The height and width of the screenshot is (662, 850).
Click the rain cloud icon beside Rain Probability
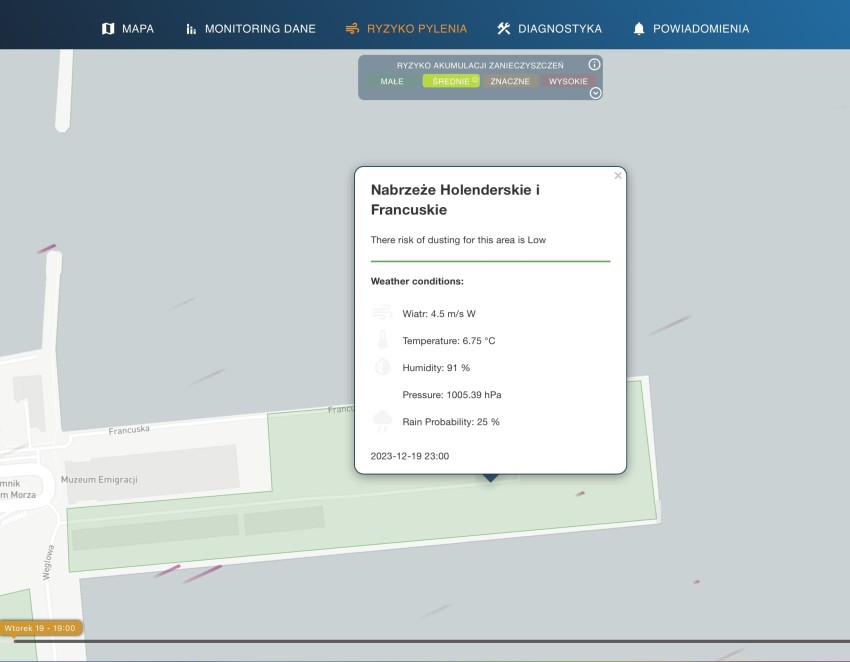point(382,421)
